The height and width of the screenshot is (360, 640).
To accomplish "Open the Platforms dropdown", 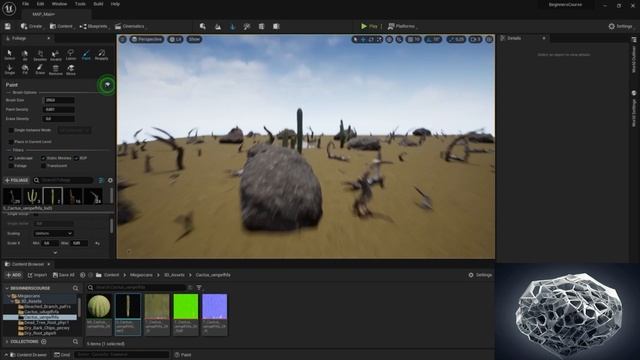I will (x=402, y=26).
